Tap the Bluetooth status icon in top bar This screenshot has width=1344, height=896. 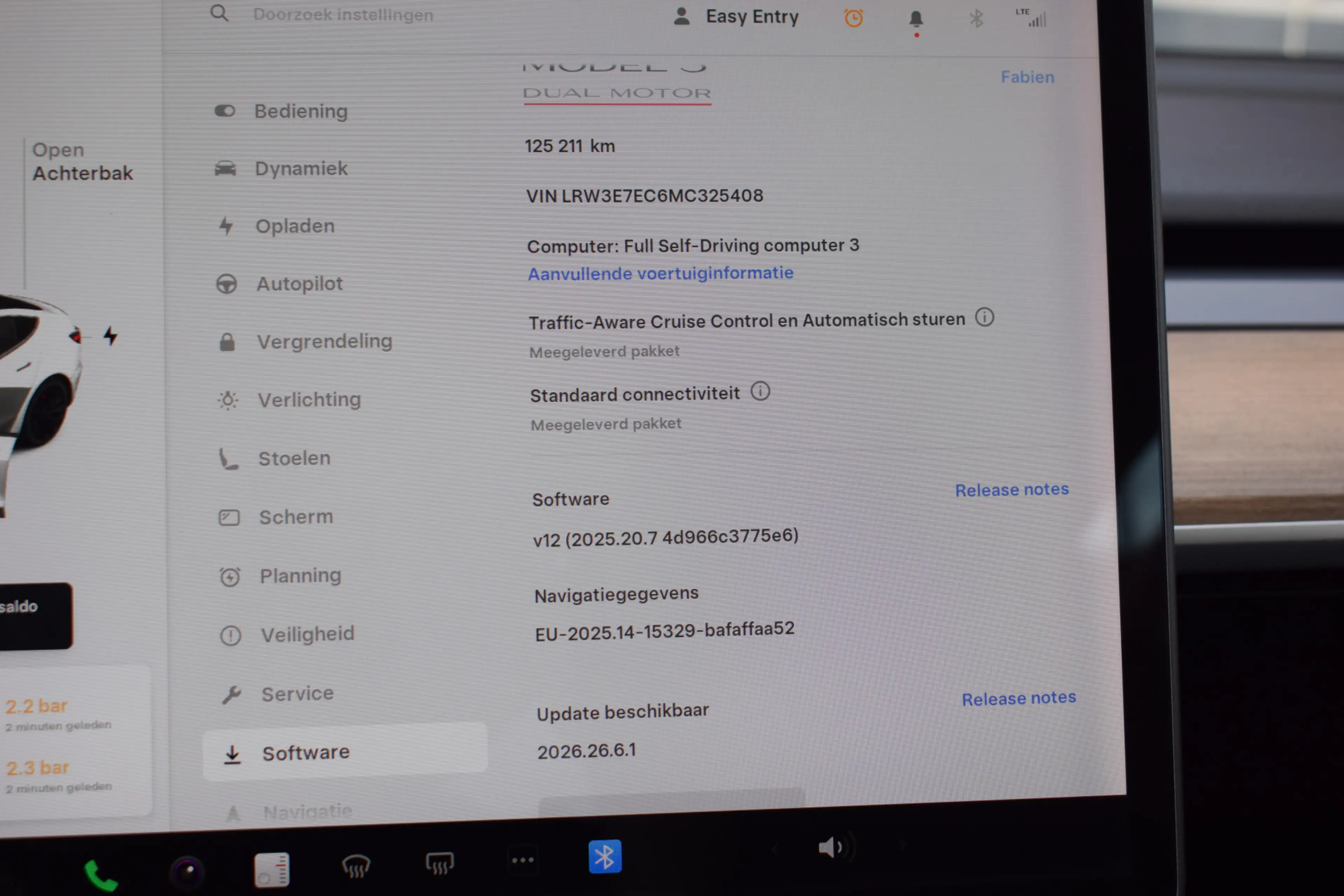pos(976,19)
